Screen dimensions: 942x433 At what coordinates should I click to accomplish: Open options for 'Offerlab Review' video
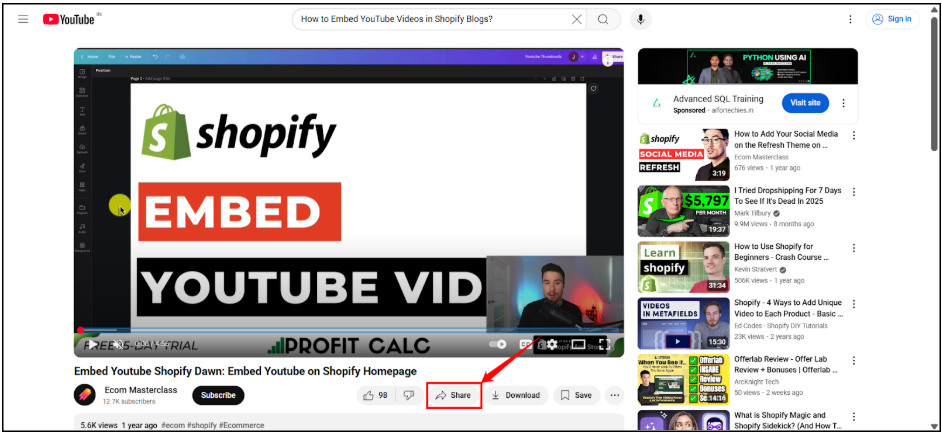(x=854, y=361)
